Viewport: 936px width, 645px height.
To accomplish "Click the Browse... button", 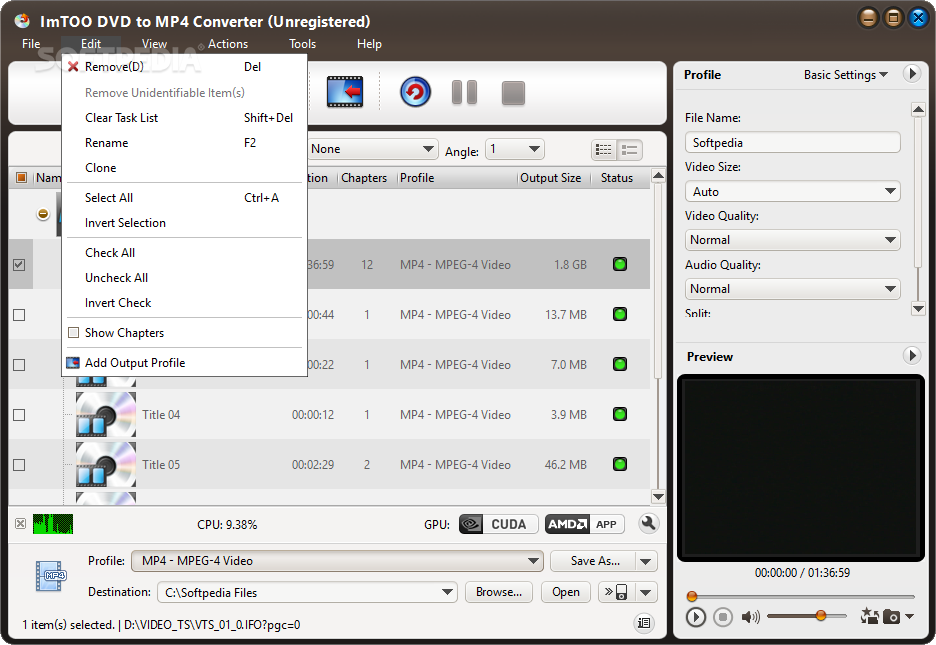I will pos(498,592).
